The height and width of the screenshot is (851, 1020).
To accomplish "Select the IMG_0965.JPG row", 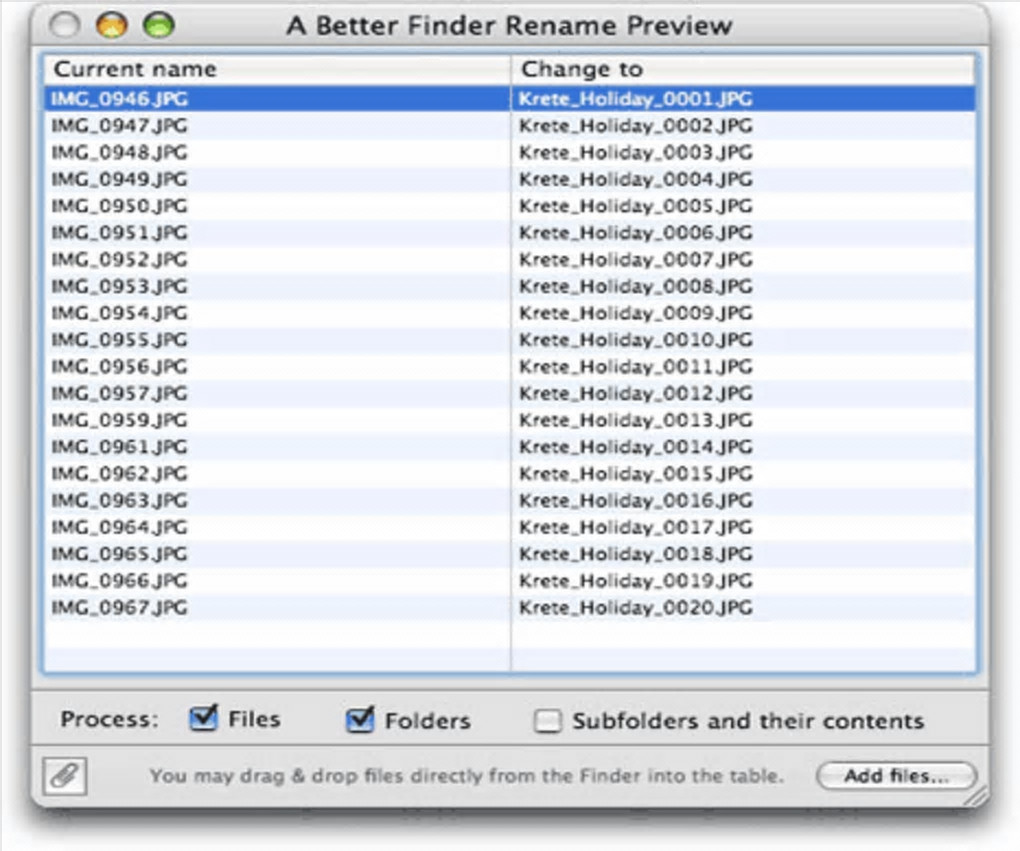I will point(510,554).
